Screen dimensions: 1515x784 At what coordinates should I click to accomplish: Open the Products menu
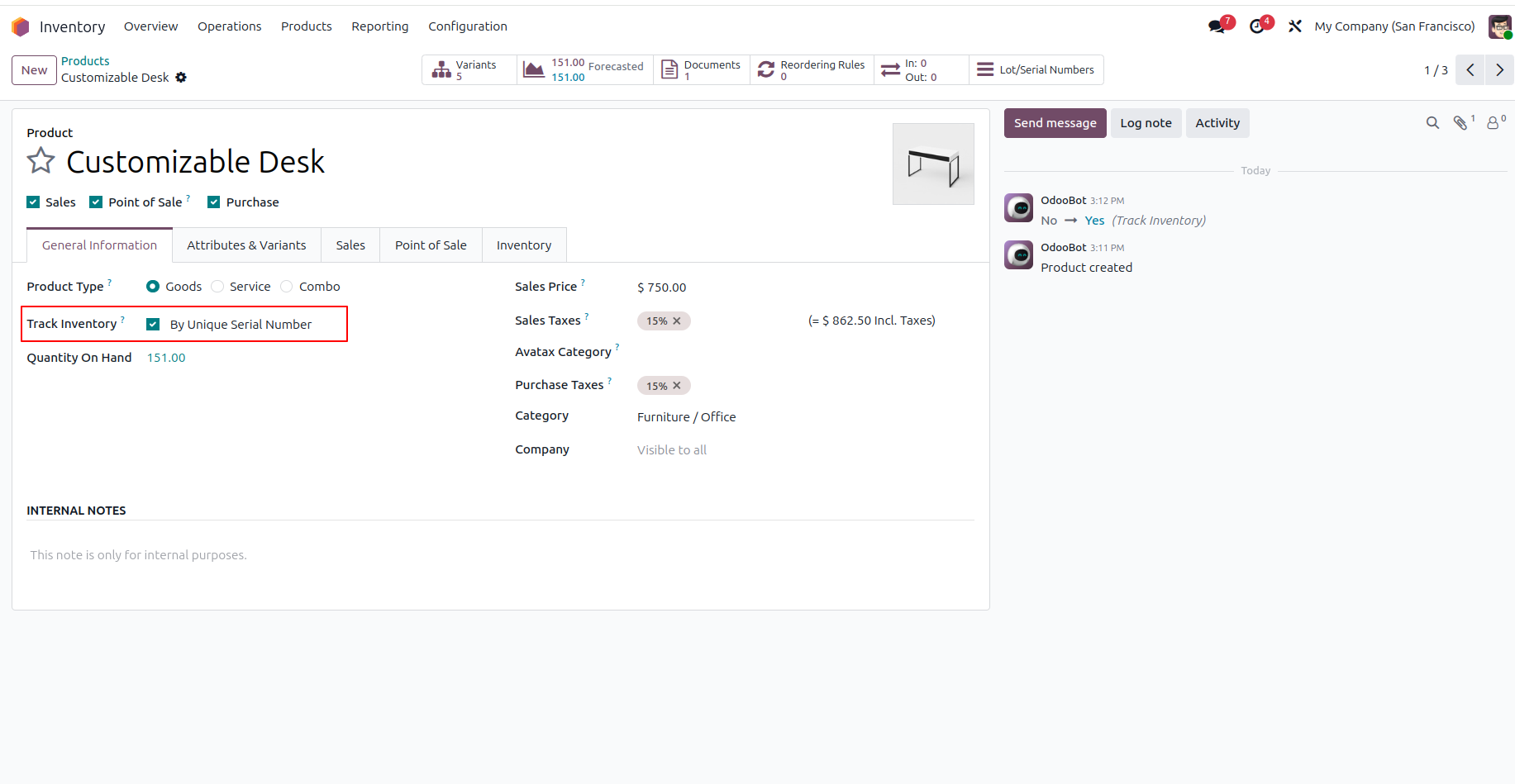[306, 26]
